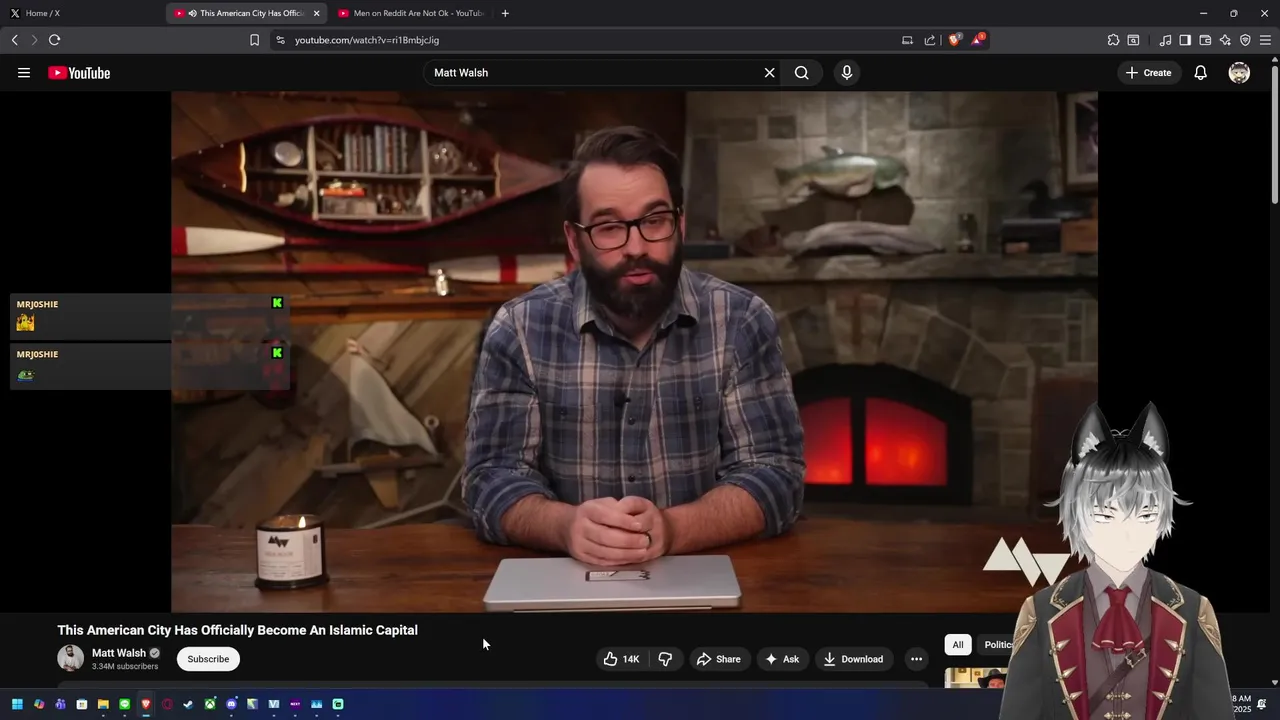Click the YouTube search magnifier button

801,73
